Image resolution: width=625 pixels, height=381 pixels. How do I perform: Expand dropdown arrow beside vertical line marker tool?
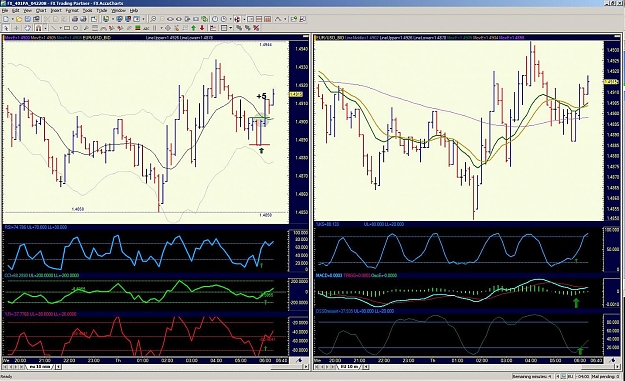point(161,28)
